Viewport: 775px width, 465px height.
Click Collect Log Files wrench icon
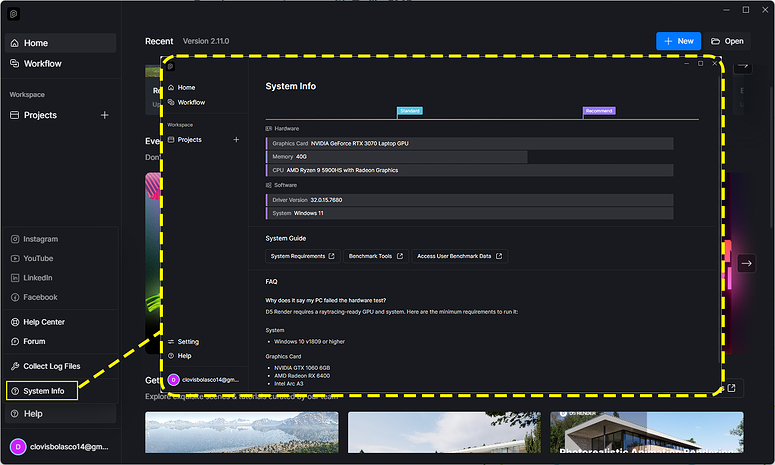pyautogui.click(x=15, y=366)
